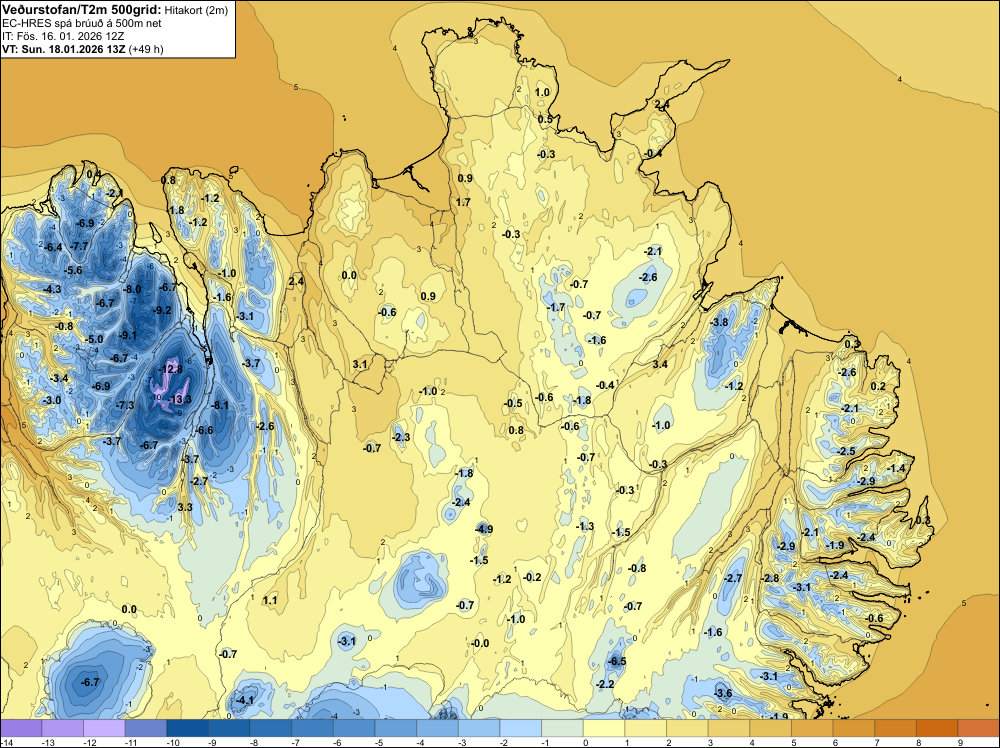1000x748 pixels.
Task: Click the -5 label in the legend
Action: pos(378,742)
